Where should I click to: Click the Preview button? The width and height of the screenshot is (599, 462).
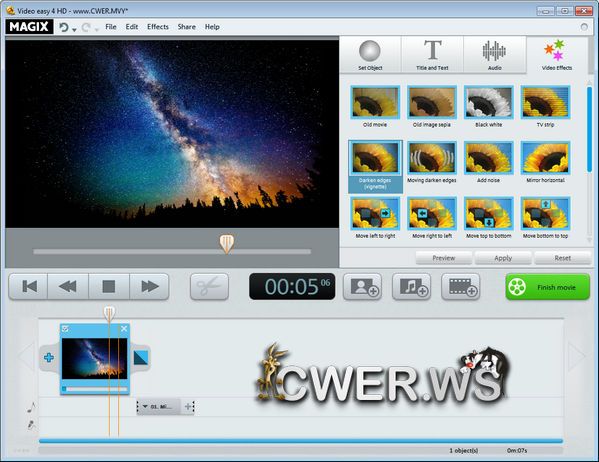click(x=444, y=258)
